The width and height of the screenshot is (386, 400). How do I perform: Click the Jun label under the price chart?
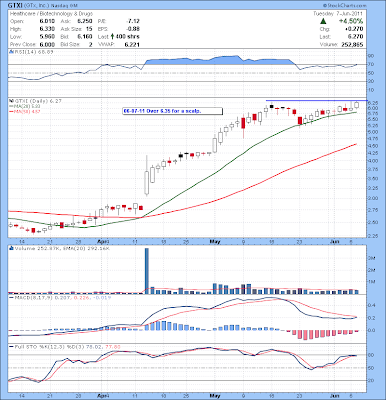(x=335, y=241)
